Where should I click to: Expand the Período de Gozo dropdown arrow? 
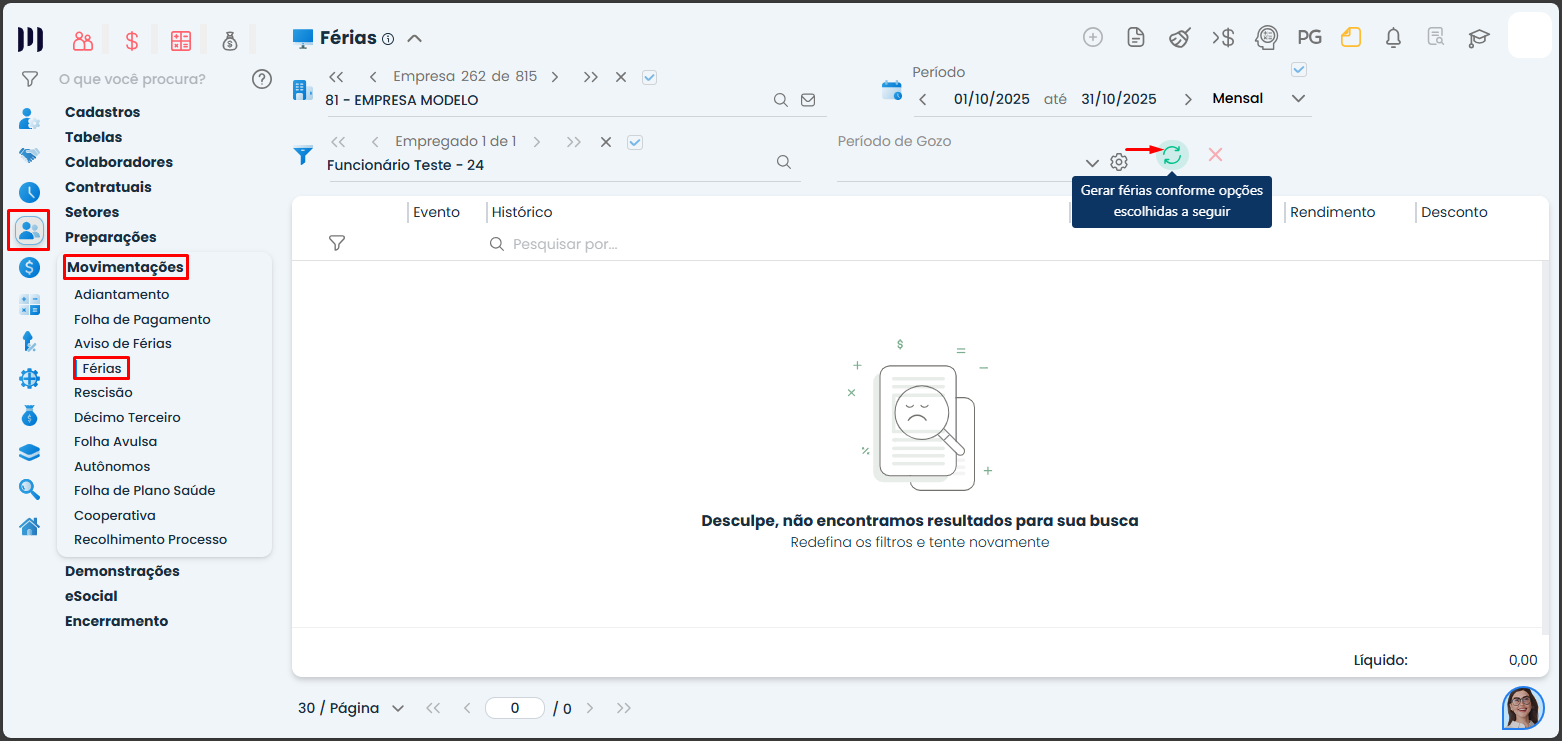click(x=1092, y=163)
